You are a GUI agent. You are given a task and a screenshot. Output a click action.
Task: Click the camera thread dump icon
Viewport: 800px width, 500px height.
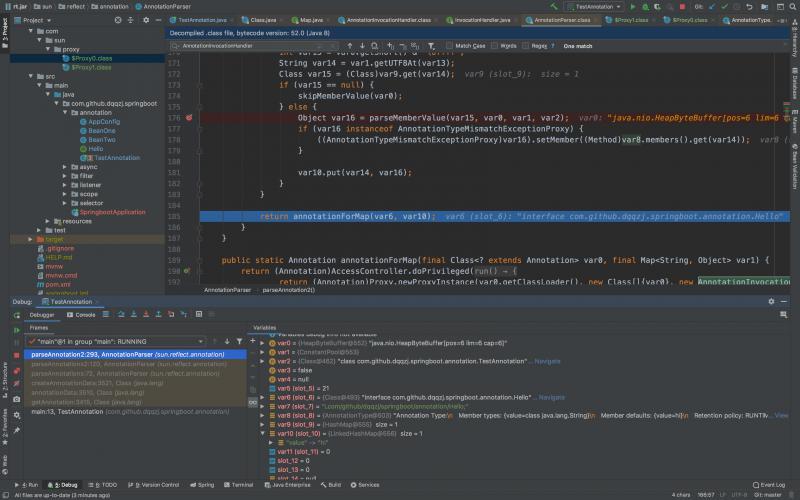point(16,398)
